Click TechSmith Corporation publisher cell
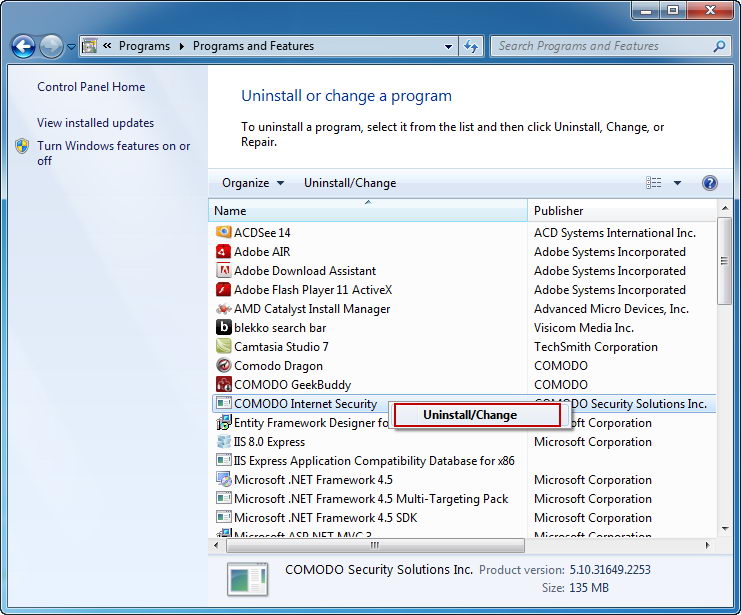The width and height of the screenshot is (741, 615). coord(596,347)
